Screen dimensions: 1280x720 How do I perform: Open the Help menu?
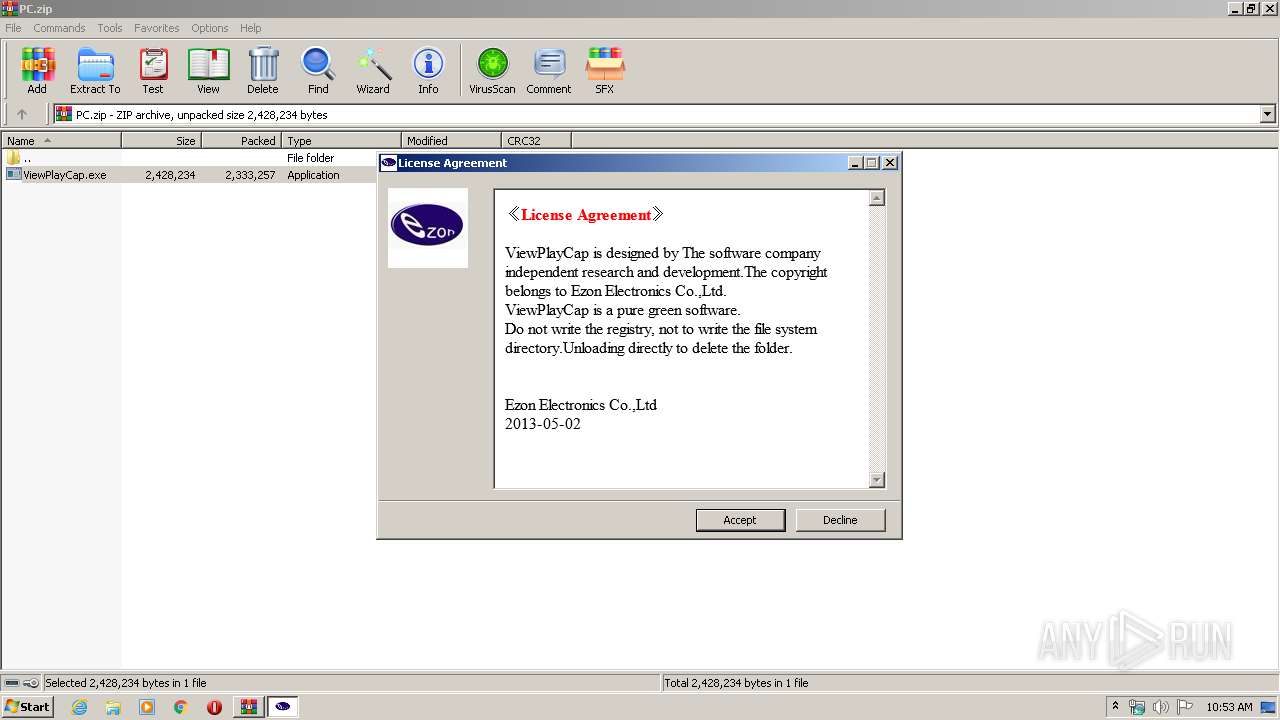click(251, 28)
